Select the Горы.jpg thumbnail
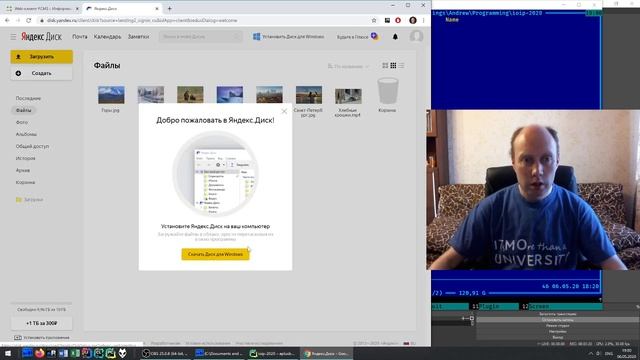640x360 pixels. point(111,95)
